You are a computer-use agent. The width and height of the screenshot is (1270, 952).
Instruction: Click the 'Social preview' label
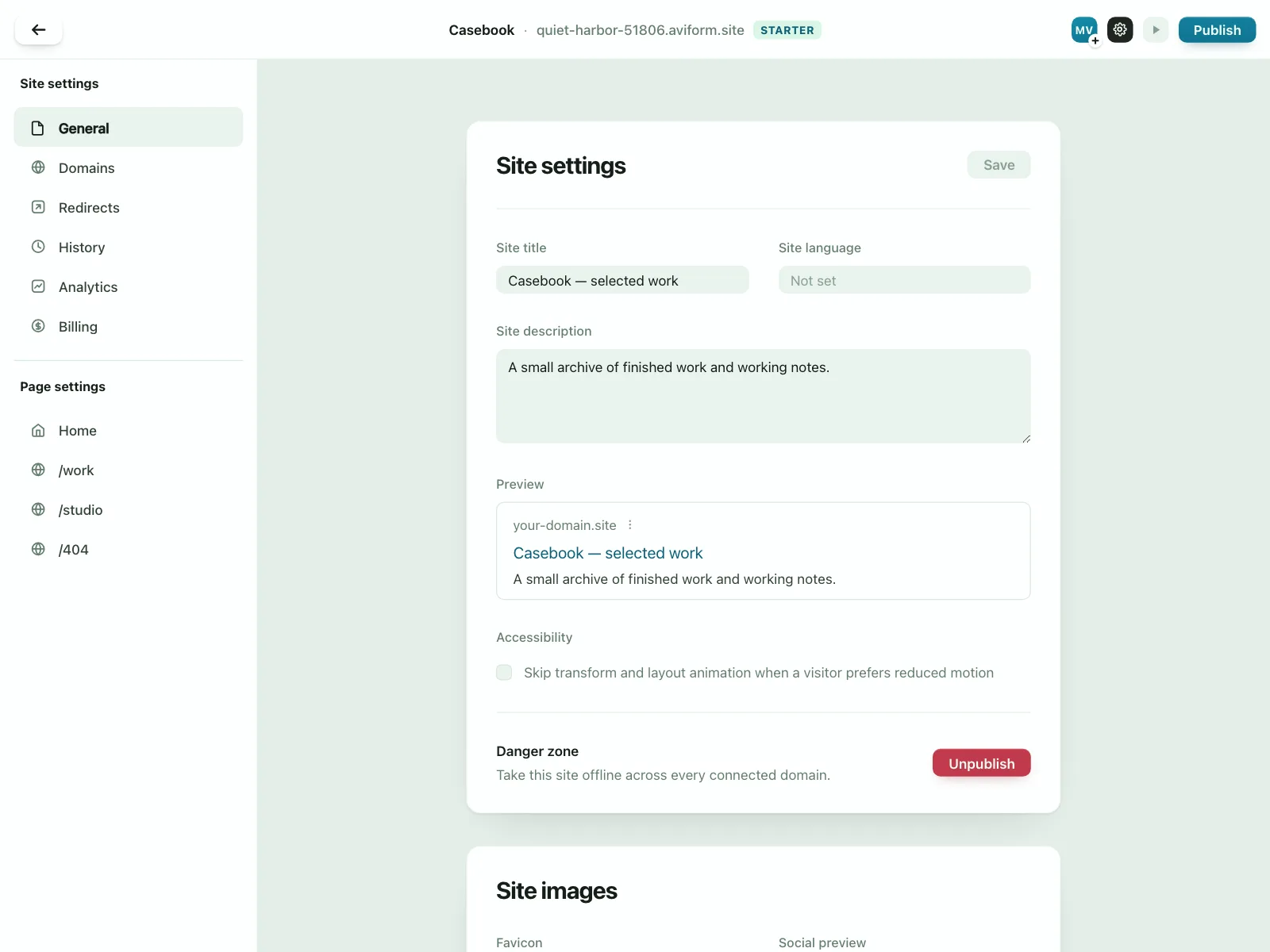point(822,942)
